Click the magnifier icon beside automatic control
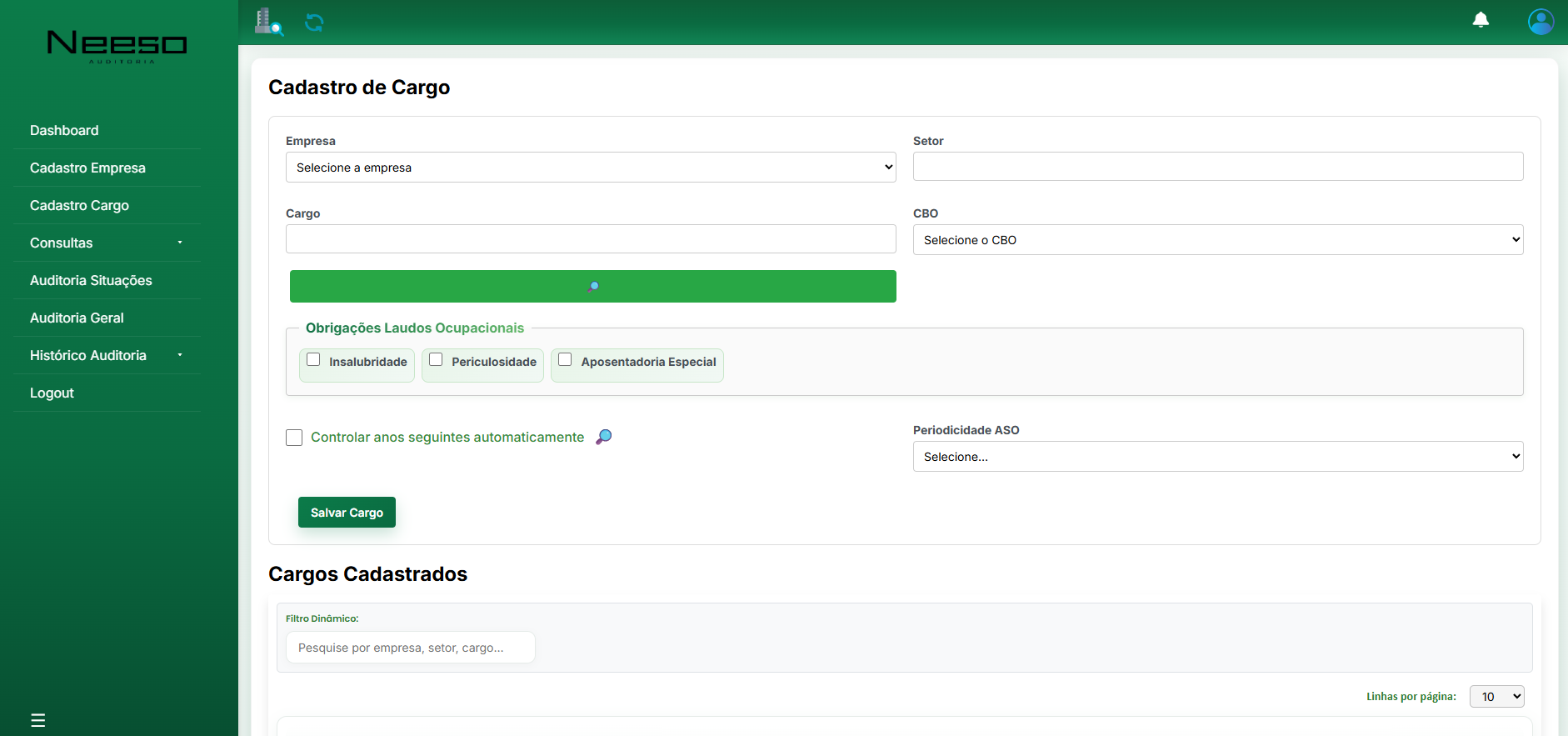 (604, 437)
